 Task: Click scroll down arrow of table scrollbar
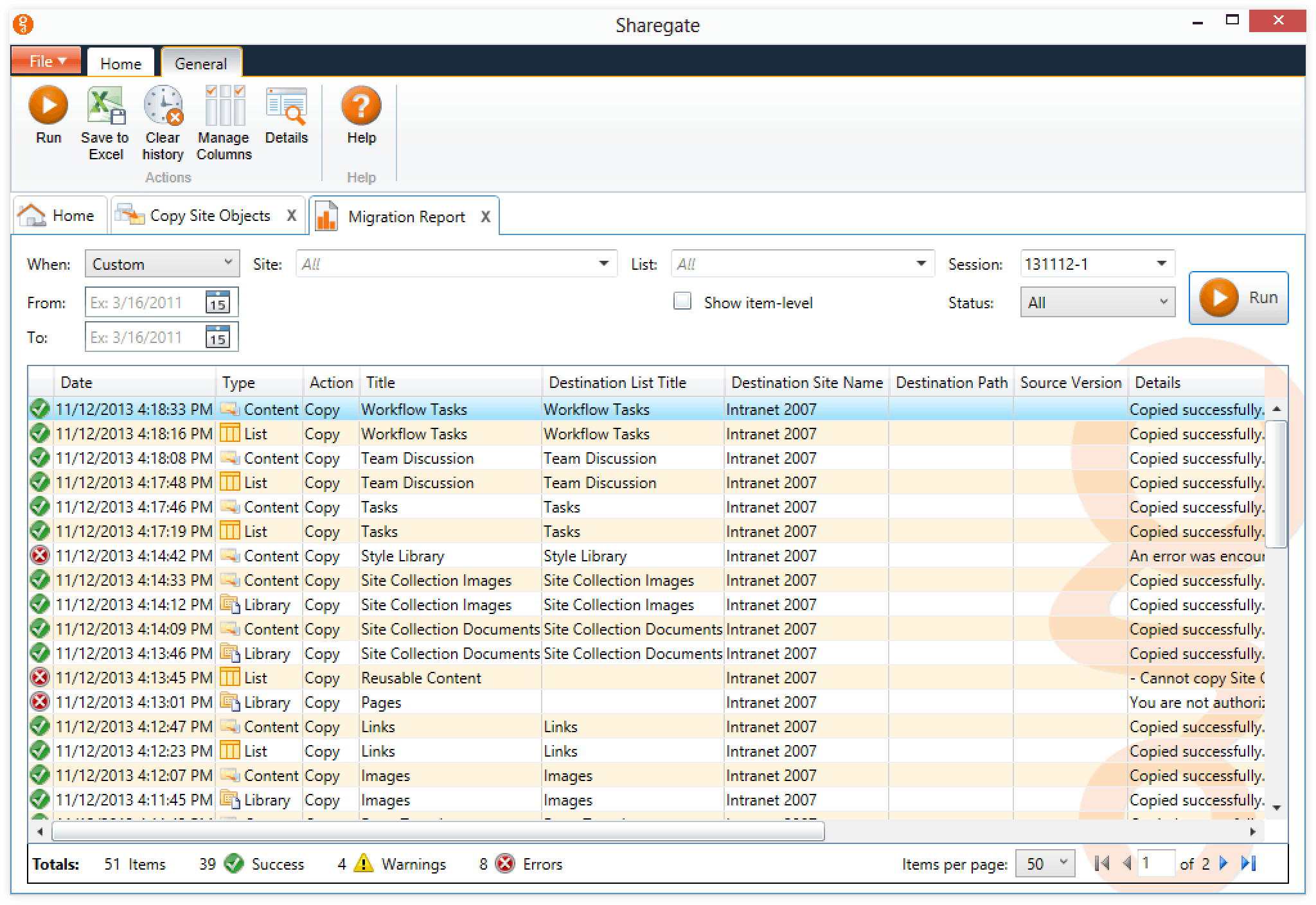pos(1276,807)
